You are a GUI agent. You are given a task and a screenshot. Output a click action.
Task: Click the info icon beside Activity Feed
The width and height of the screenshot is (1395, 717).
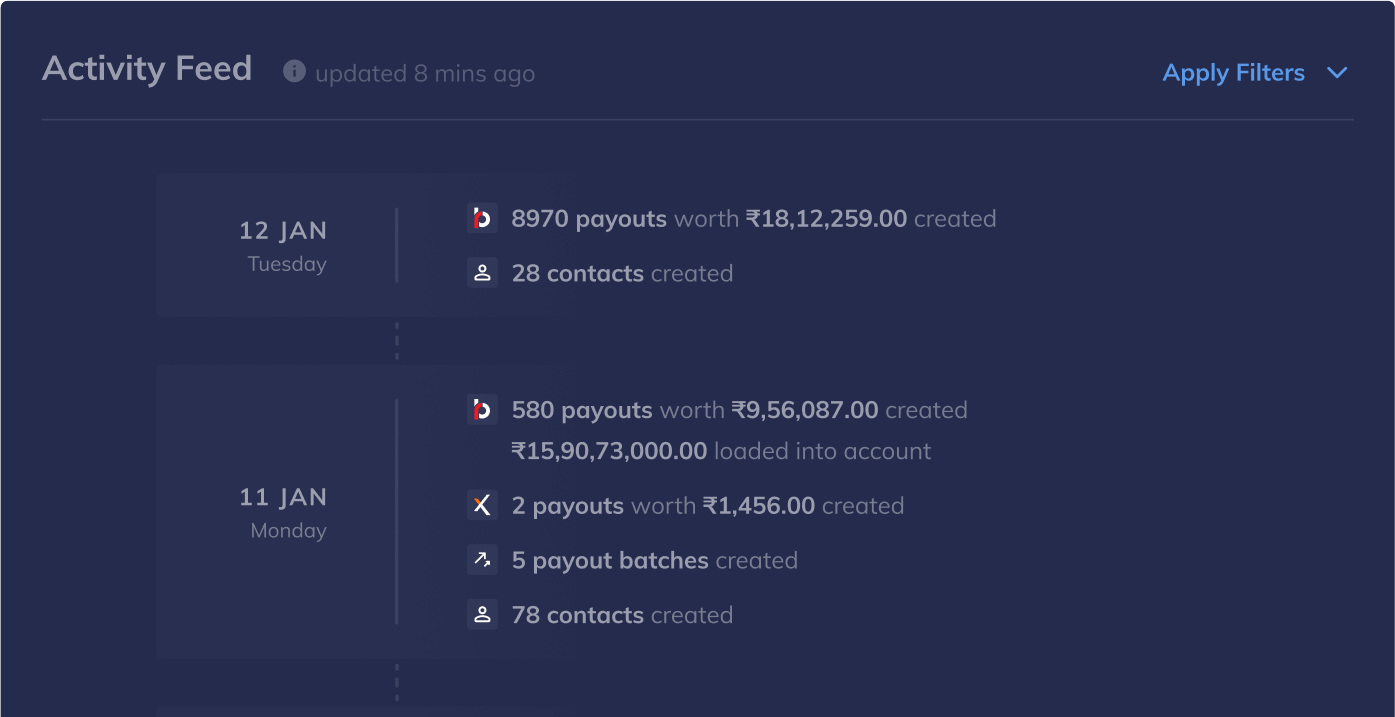tap(294, 71)
